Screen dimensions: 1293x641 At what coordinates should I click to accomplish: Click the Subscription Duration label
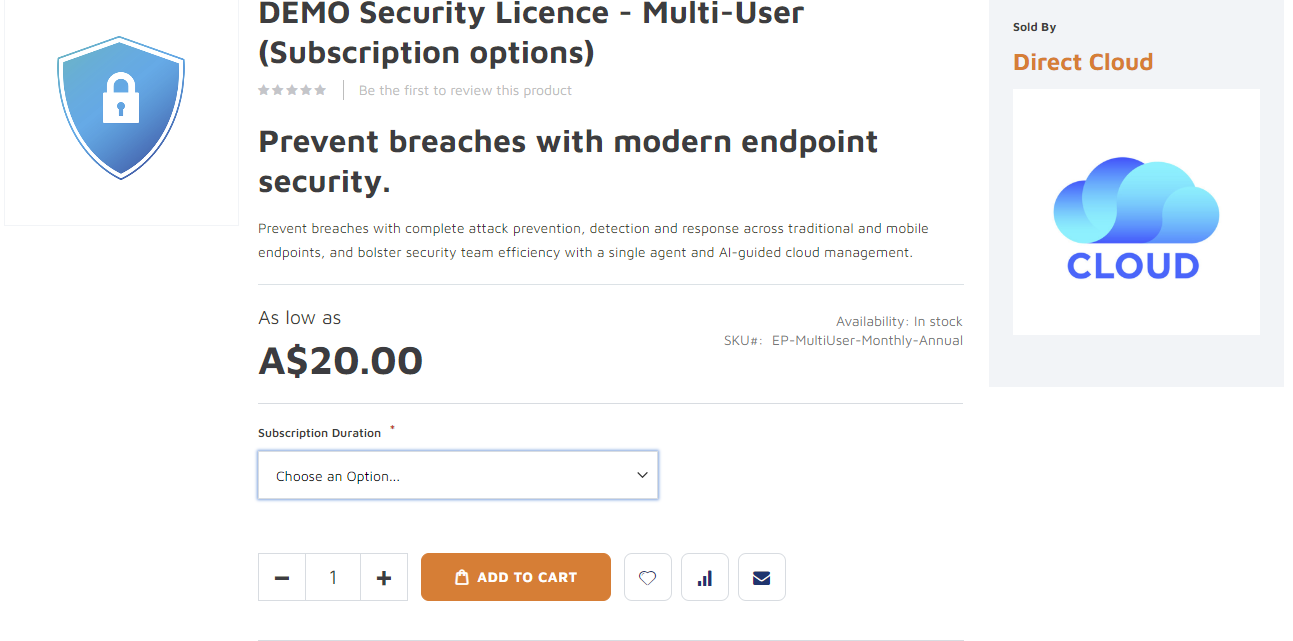coord(319,433)
